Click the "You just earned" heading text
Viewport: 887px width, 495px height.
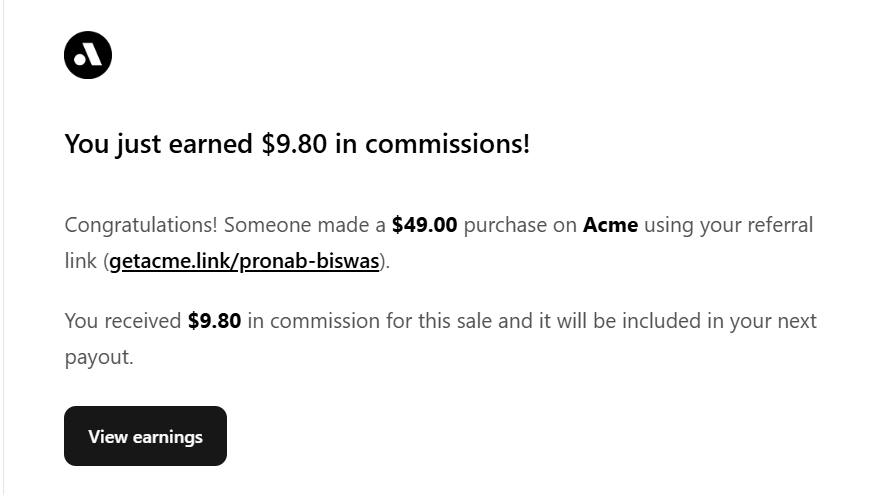tap(158, 144)
